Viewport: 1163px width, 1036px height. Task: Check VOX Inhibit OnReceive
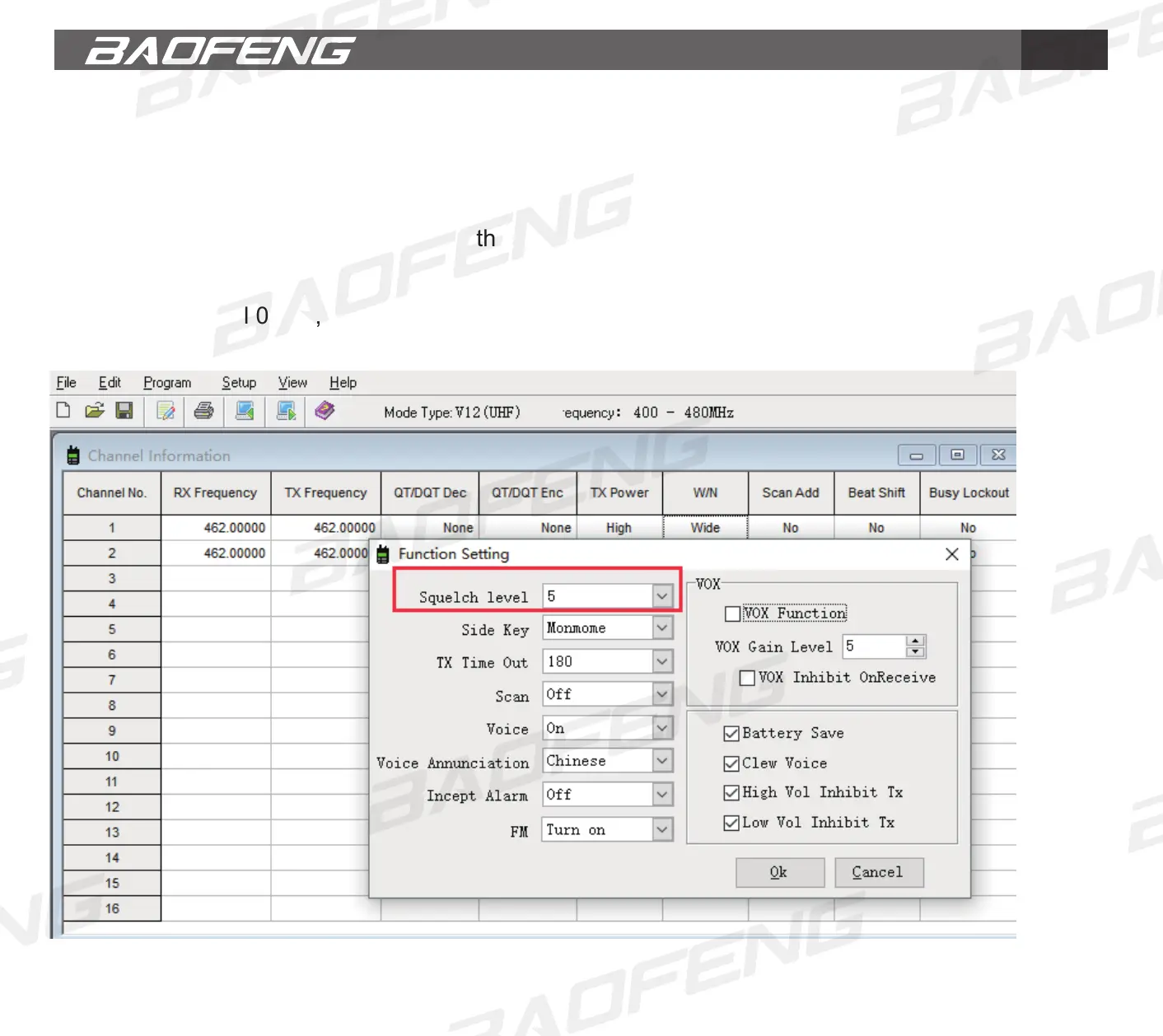[x=747, y=678]
